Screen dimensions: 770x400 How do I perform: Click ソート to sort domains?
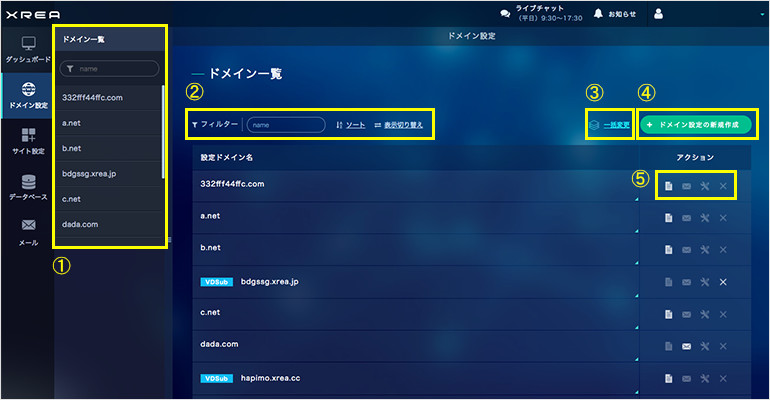pyautogui.click(x=350, y=125)
